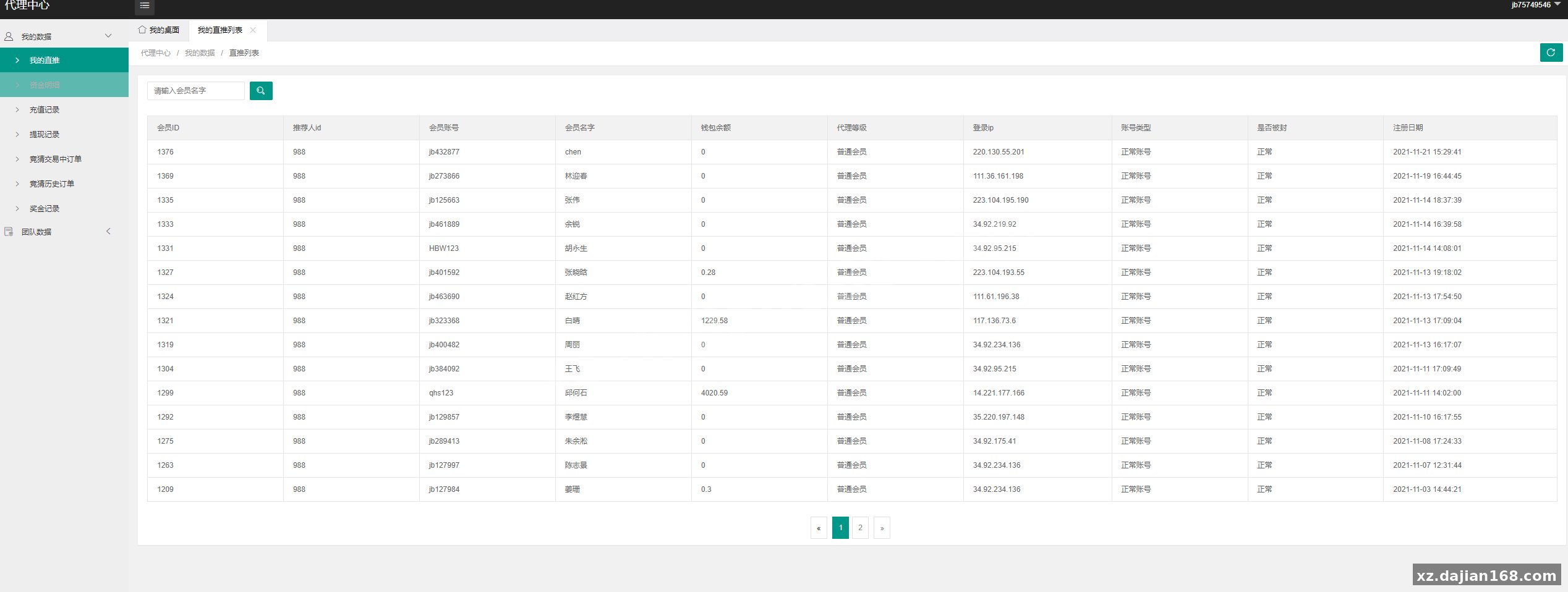Click the person icon beside 我的数据
The image size is (1568, 592).
click(9, 36)
